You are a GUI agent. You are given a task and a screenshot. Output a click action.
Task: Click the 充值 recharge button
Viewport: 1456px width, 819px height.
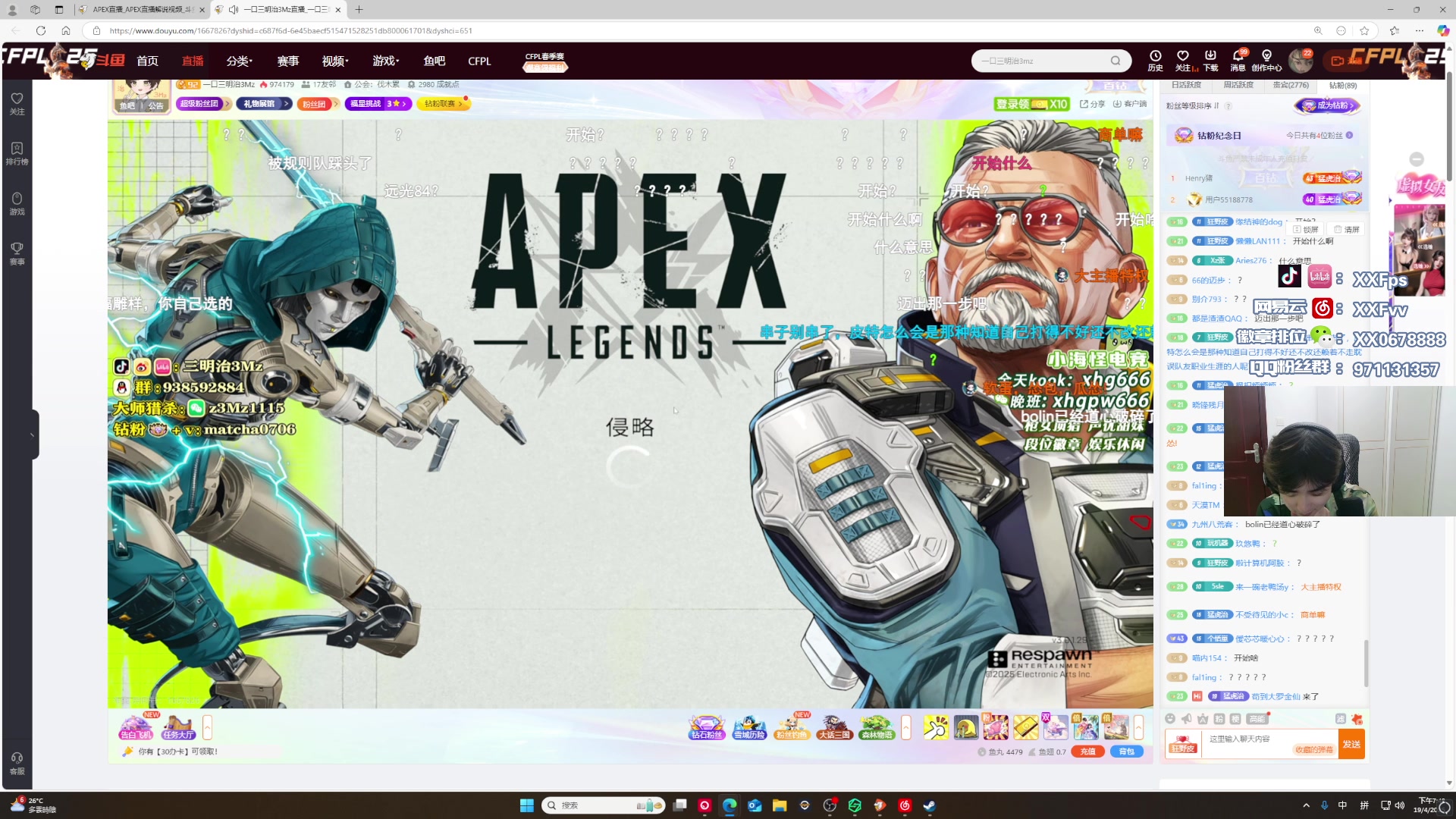click(1087, 752)
